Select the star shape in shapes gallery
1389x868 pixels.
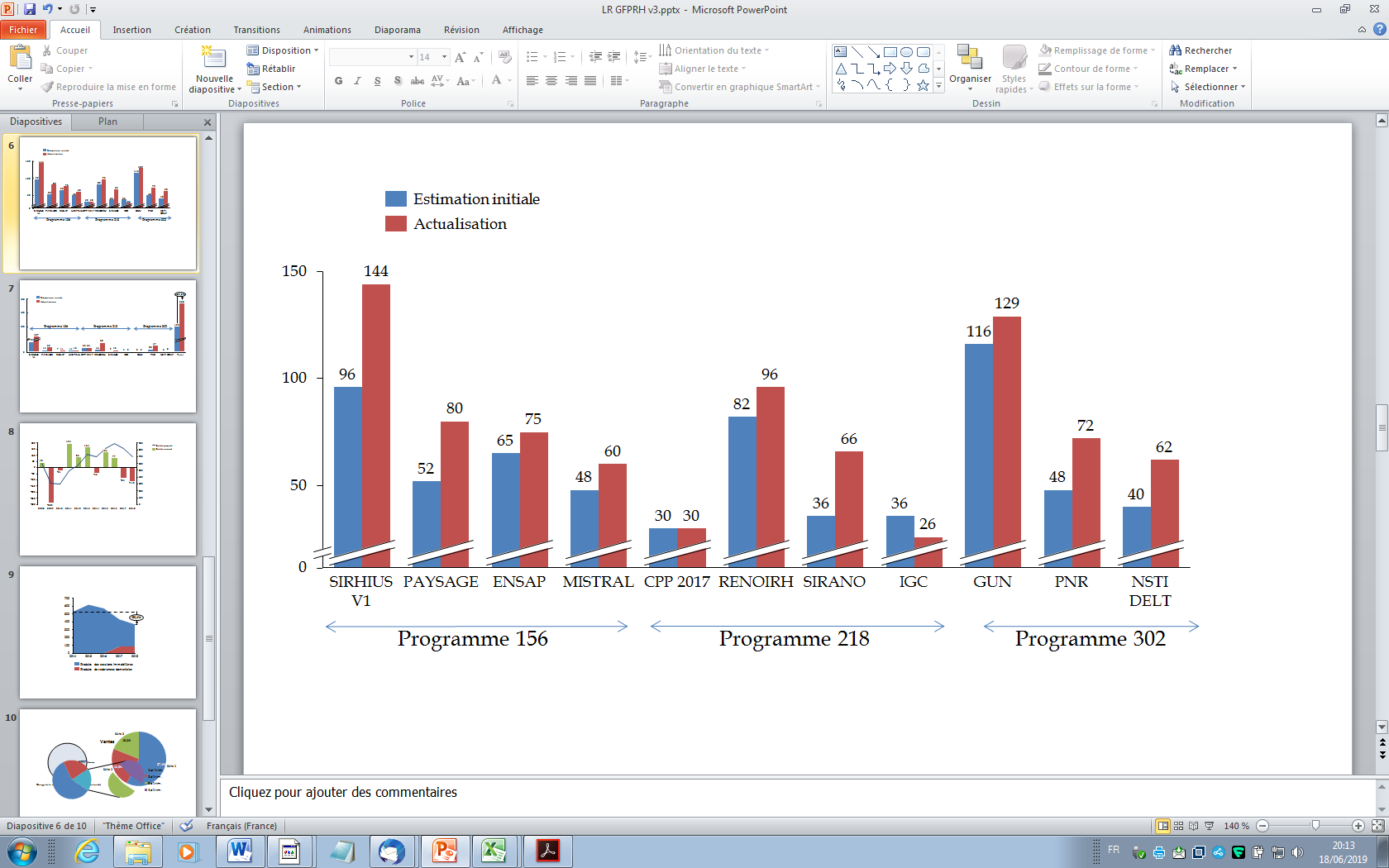[x=923, y=85]
